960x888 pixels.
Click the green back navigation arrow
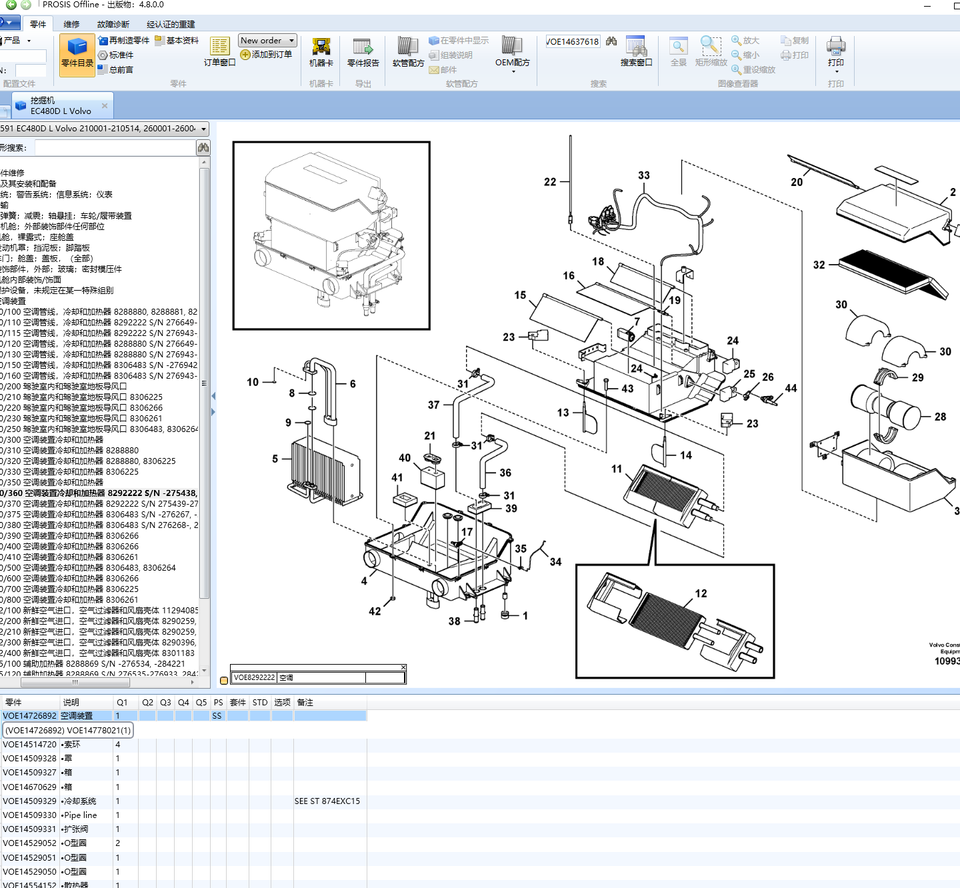click(x=11, y=5)
